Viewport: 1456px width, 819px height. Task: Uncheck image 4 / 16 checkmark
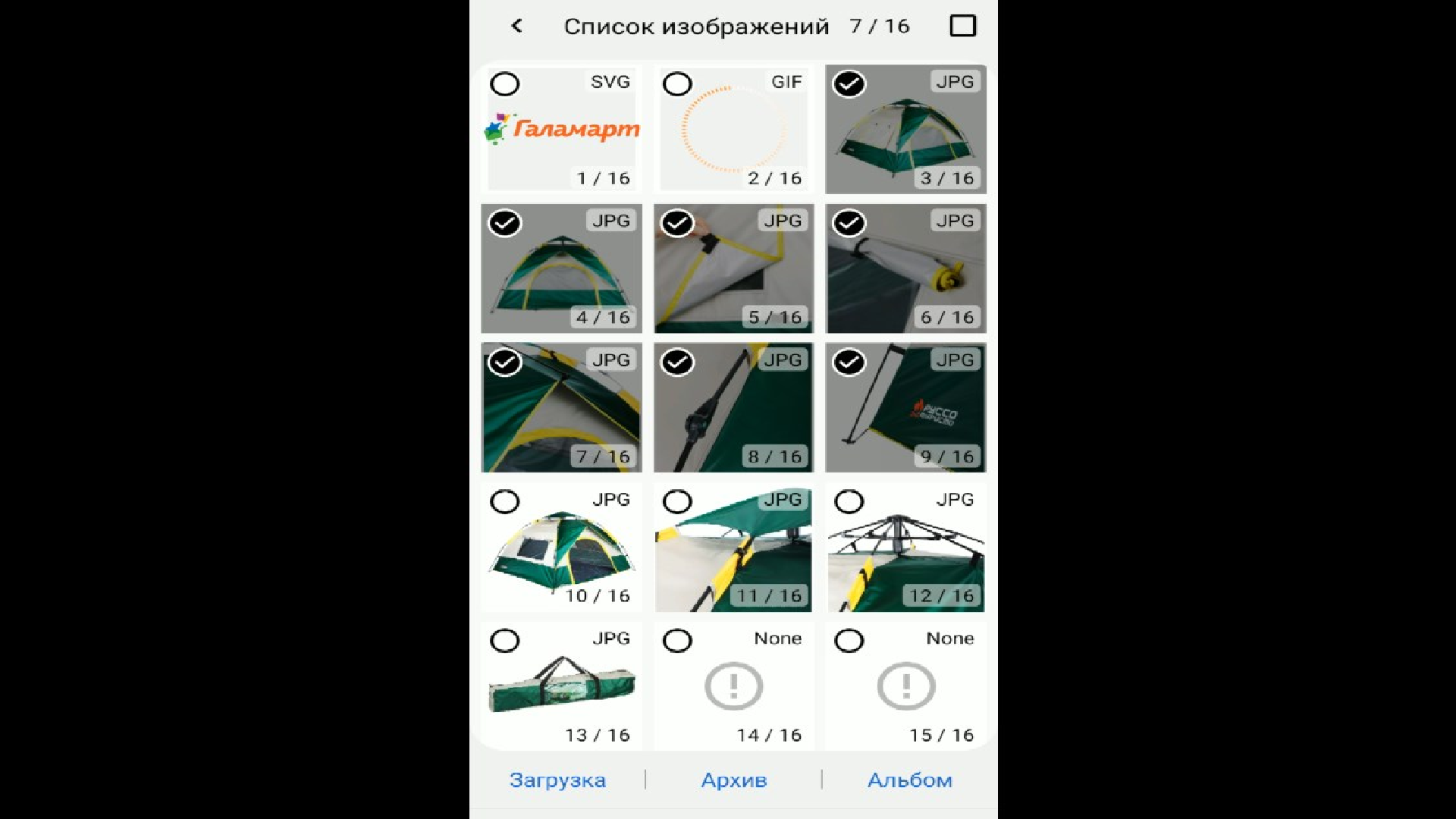pos(505,223)
